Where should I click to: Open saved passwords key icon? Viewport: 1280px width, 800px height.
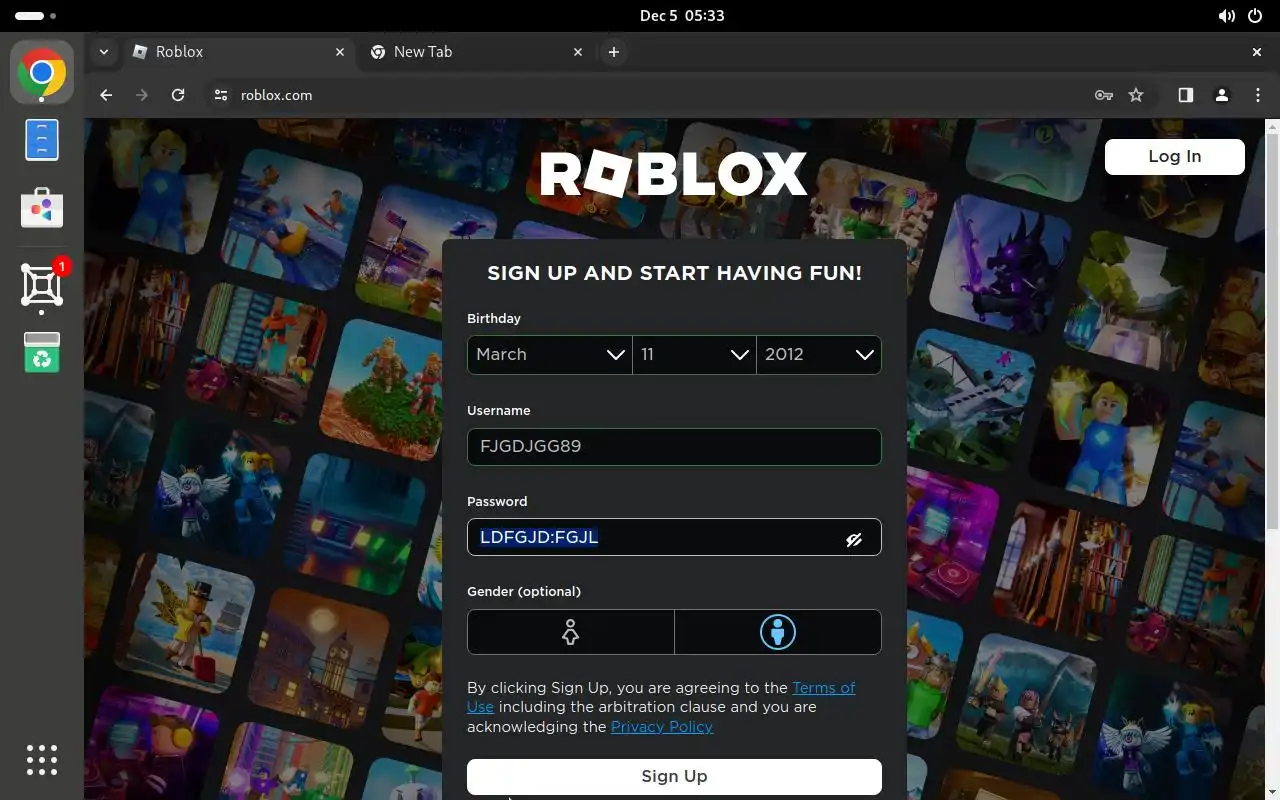(1104, 95)
